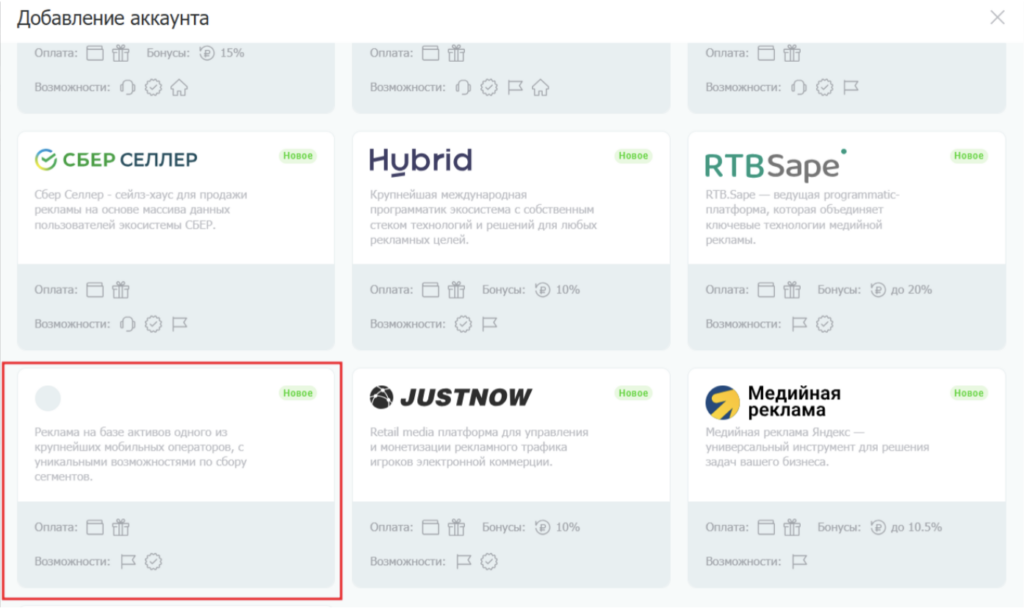
Task: Click RTB.Sape description 'ведущая programmatic-'
Action: [x=837, y=195]
